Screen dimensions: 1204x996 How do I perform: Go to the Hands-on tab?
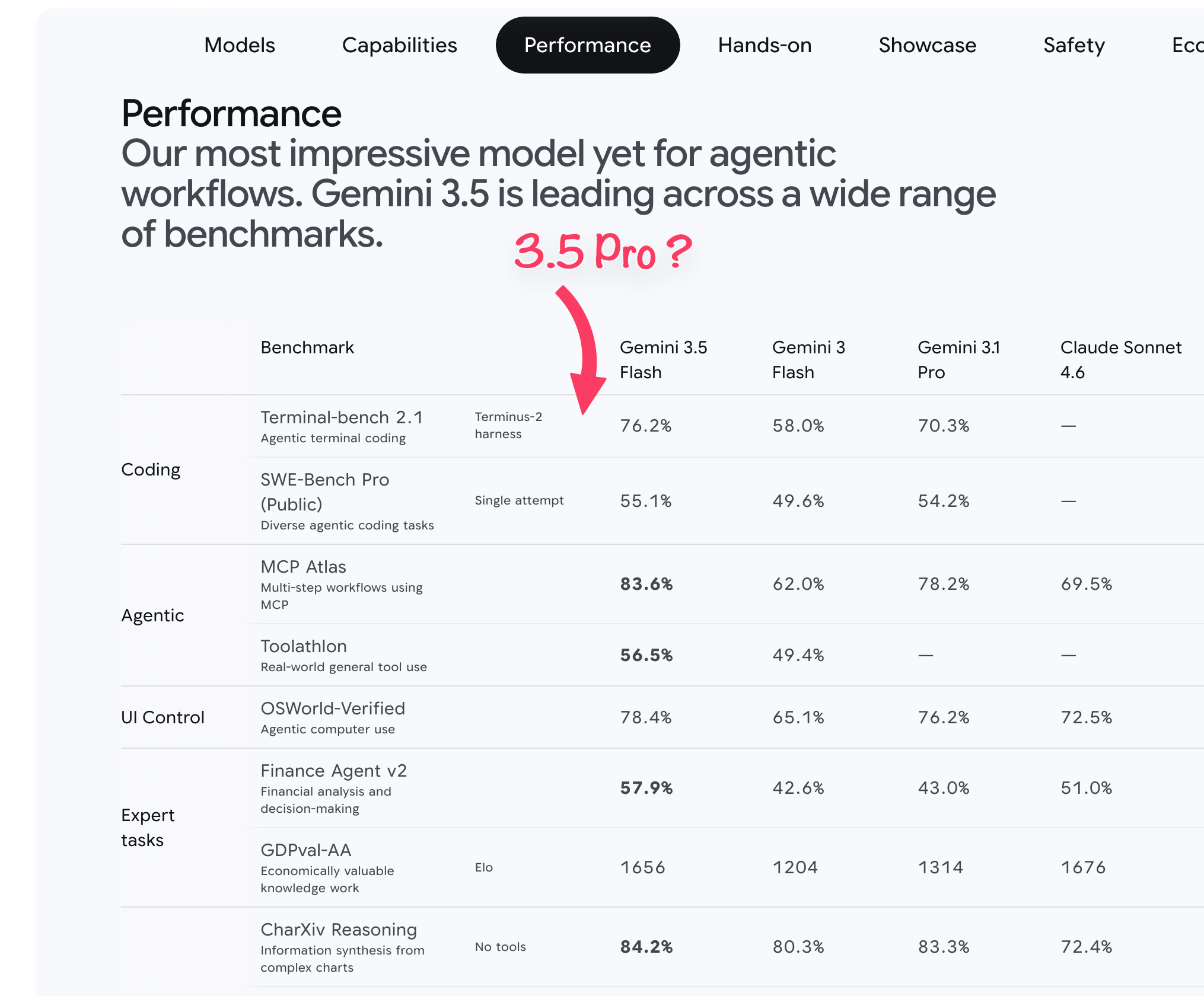tap(765, 45)
